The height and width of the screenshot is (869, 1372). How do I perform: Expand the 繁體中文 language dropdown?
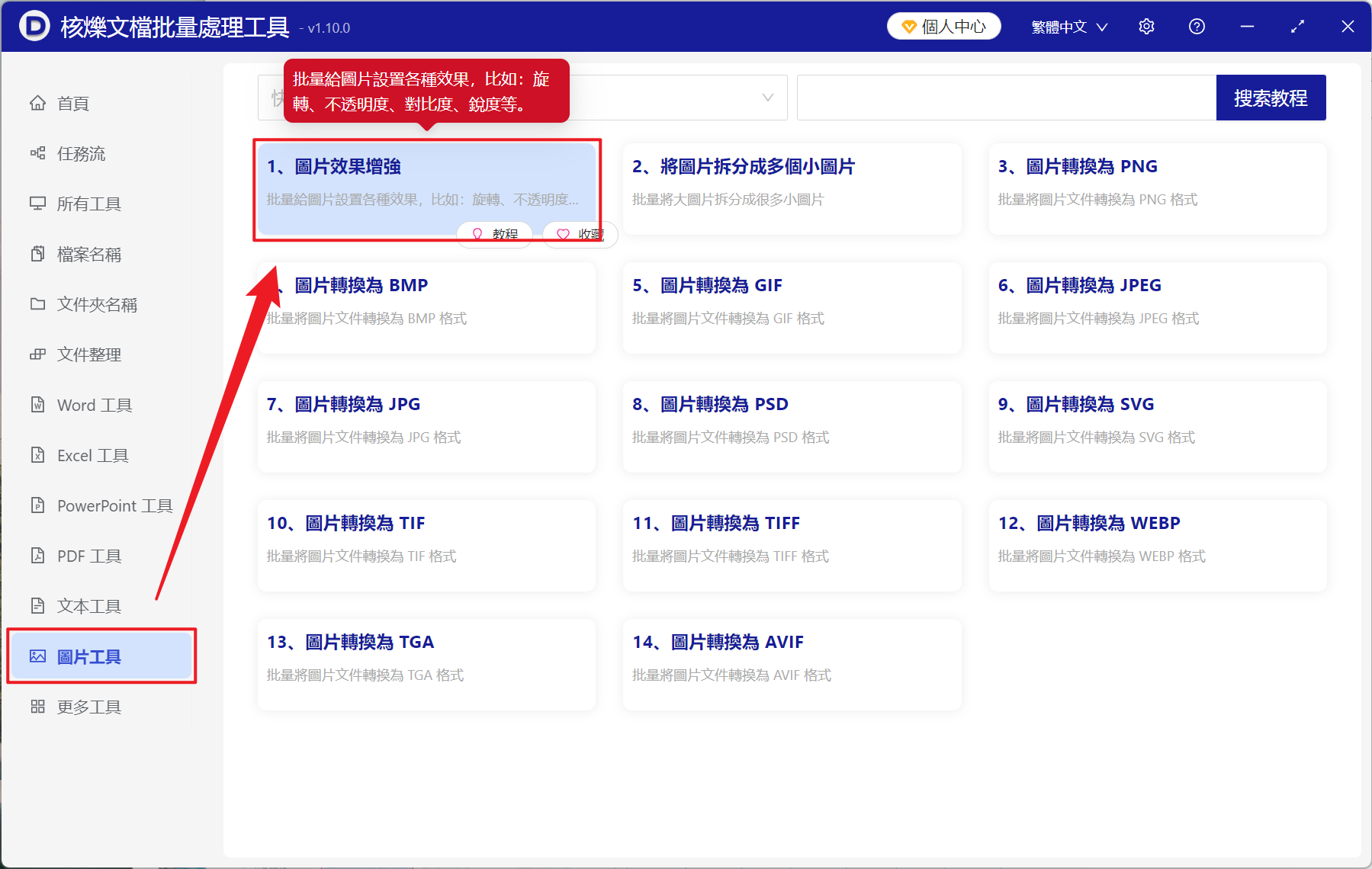click(1067, 26)
